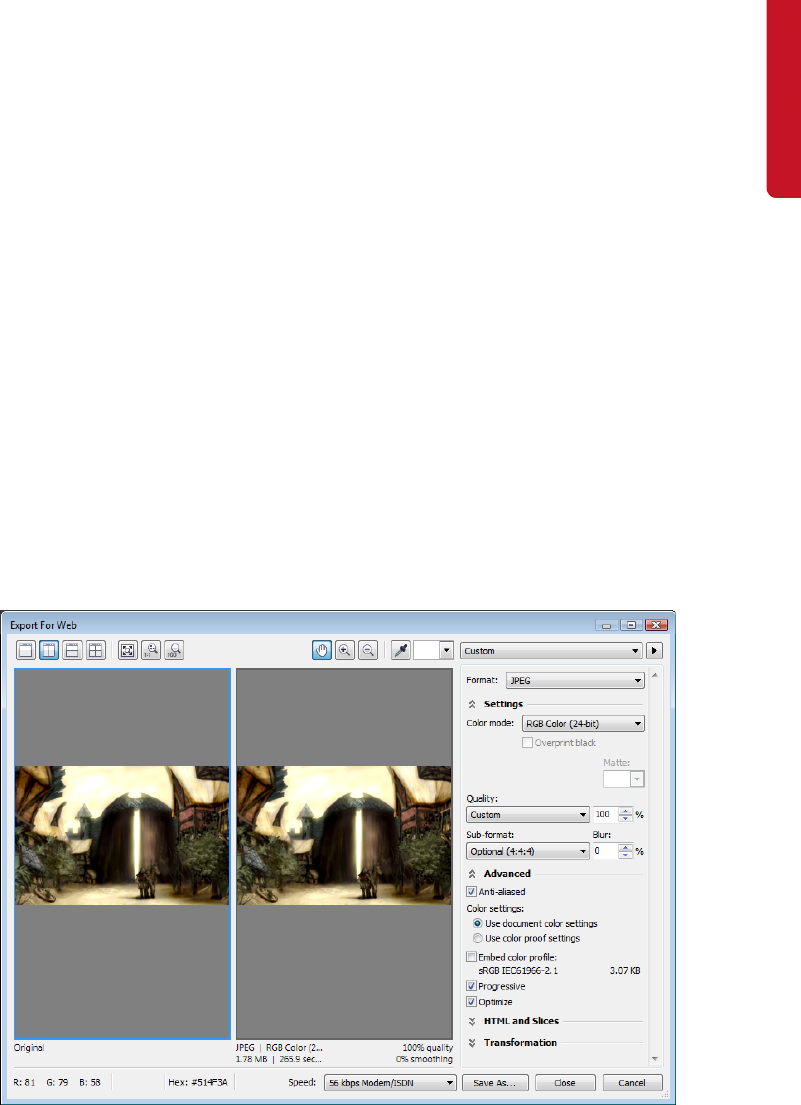Image resolution: width=801 pixels, height=1105 pixels.
Task: Click the Save As button
Action: click(x=495, y=1082)
